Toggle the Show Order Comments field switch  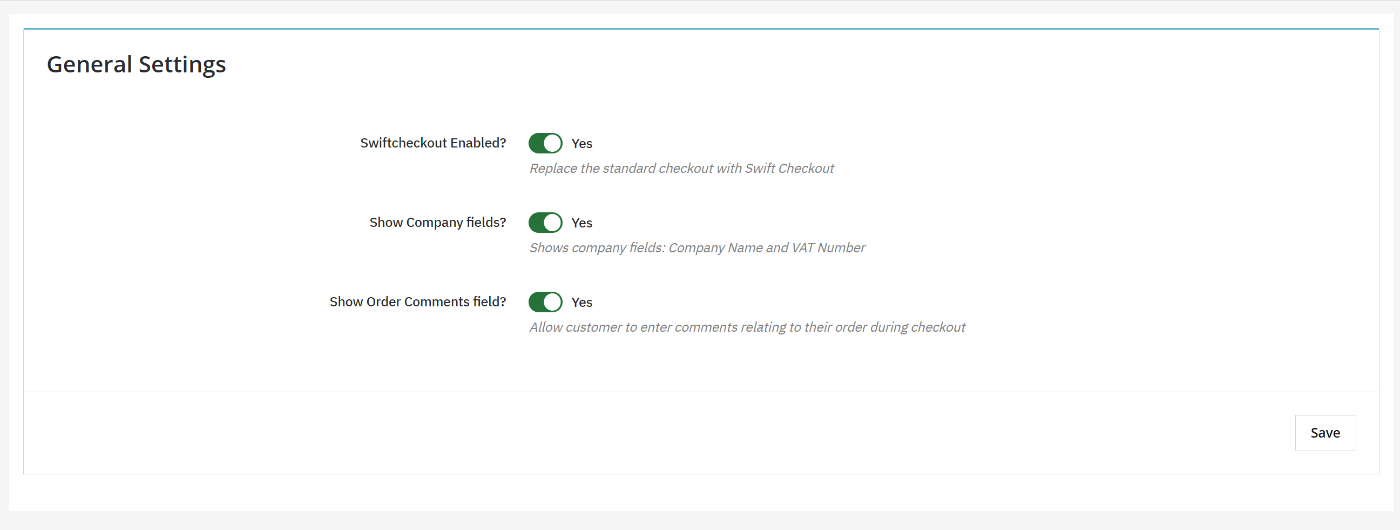(546, 302)
